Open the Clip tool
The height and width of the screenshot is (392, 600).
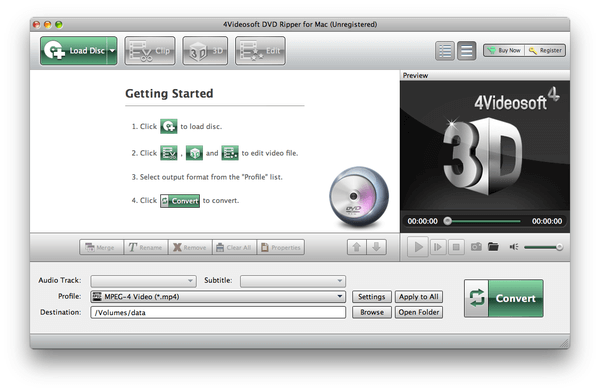point(150,51)
